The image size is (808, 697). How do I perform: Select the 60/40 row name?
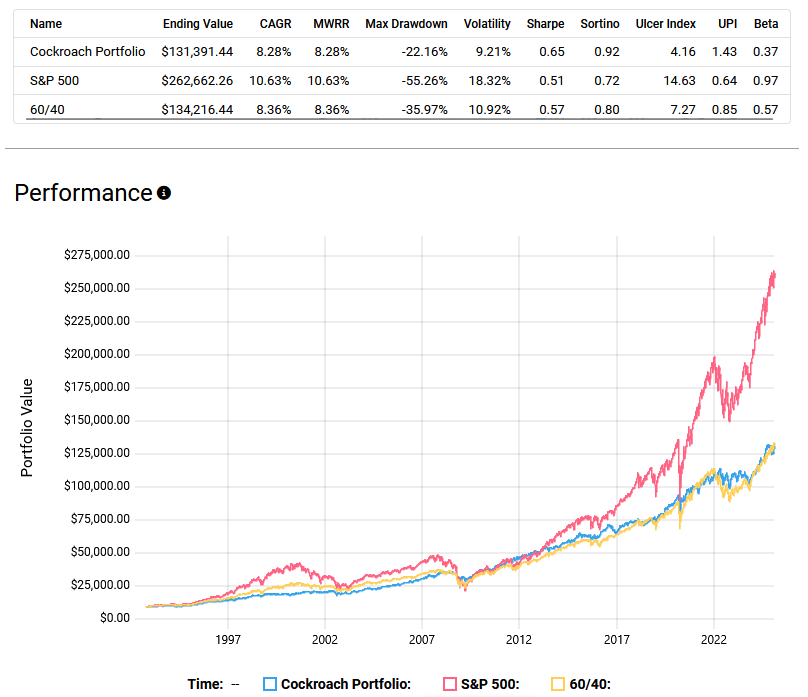pos(47,110)
